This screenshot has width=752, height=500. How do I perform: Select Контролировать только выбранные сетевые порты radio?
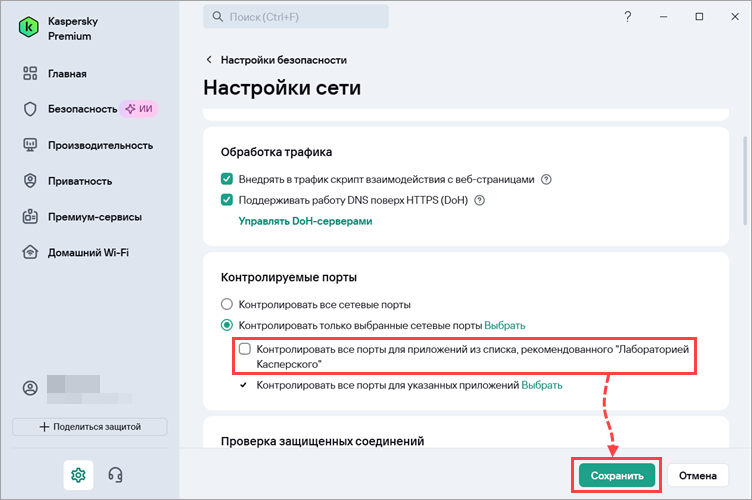tap(226, 325)
